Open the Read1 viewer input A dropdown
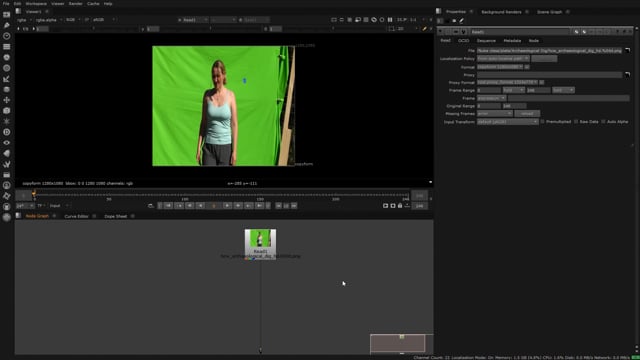The image size is (640, 360). (x=193, y=20)
